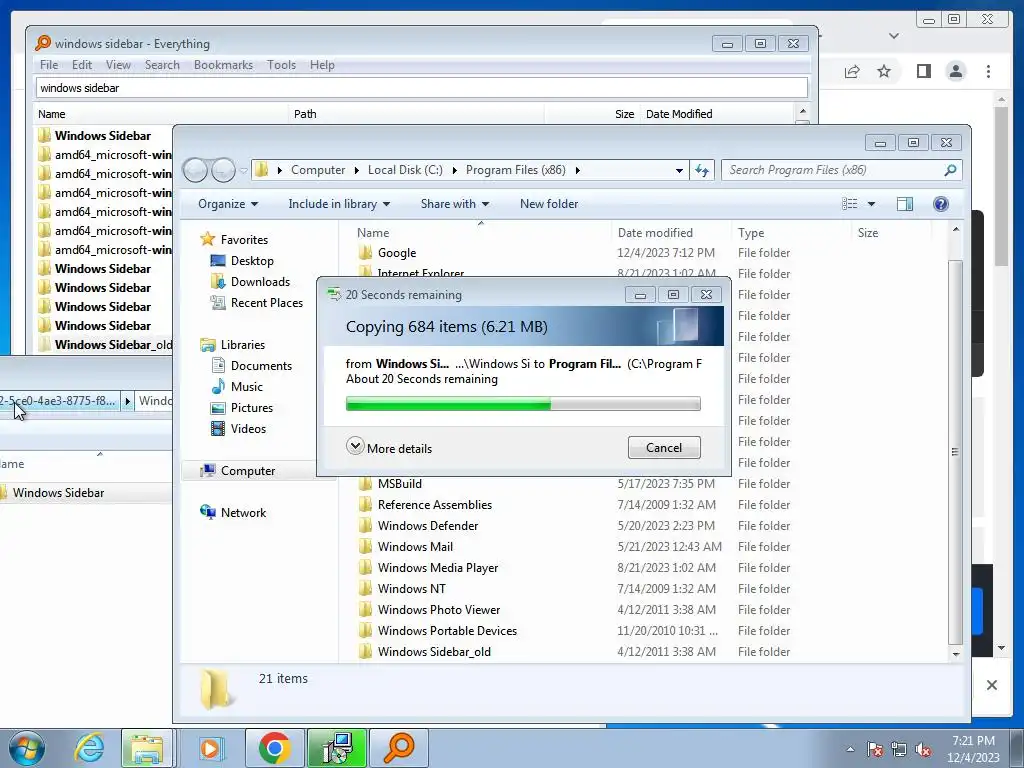This screenshot has height=768, width=1024.
Task: Click the Everything search taskbar icon
Action: pyautogui.click(x=398, y=748)
